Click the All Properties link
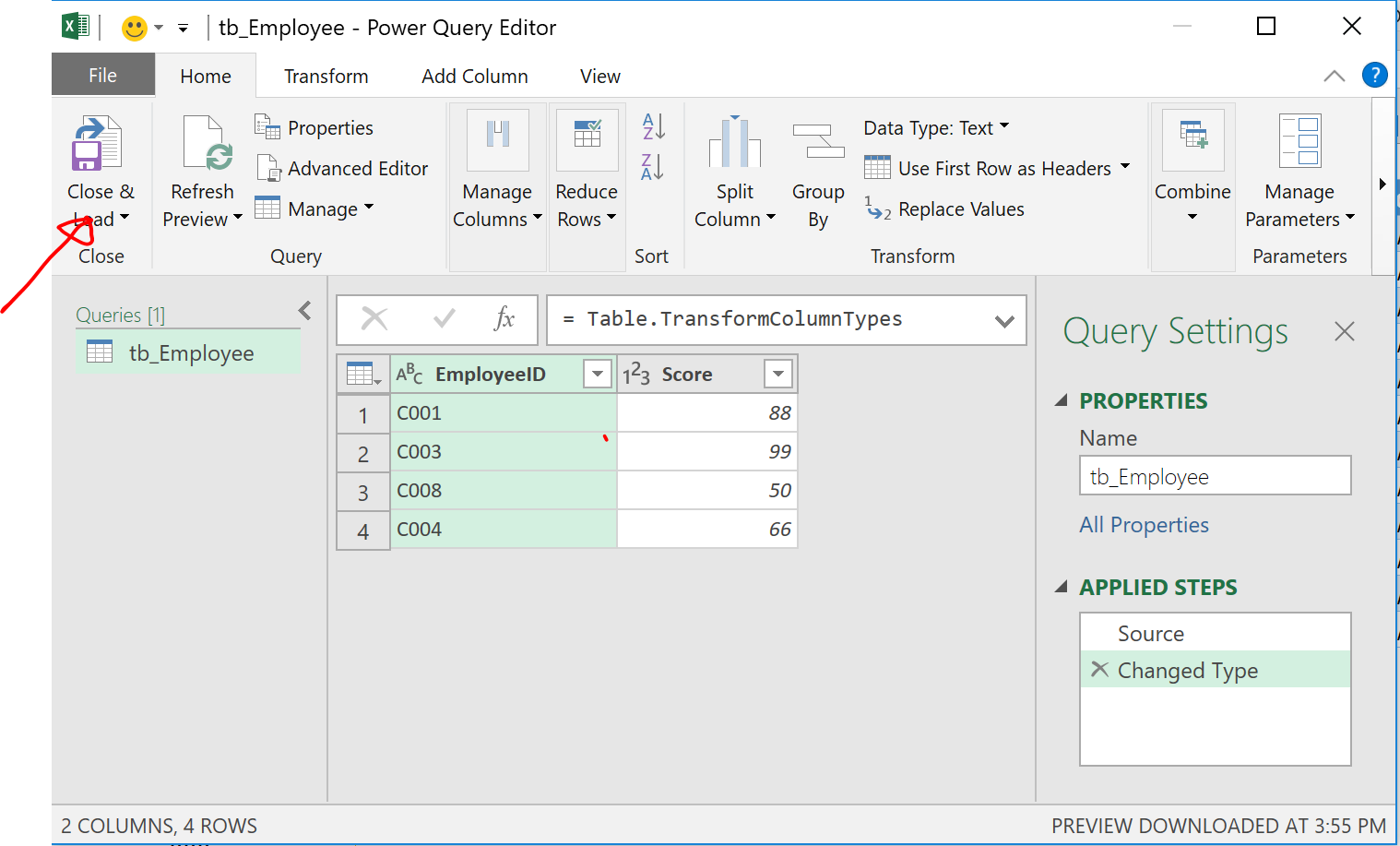The height and width of the screenshot is (846, 1400). tap(1144, 525)
